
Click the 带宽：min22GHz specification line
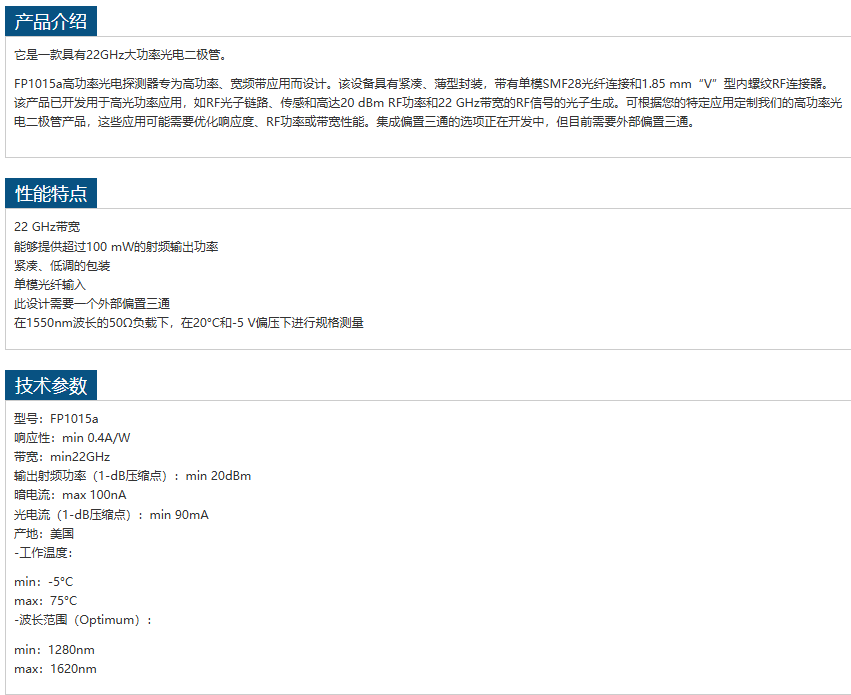(x=62, y=456)
